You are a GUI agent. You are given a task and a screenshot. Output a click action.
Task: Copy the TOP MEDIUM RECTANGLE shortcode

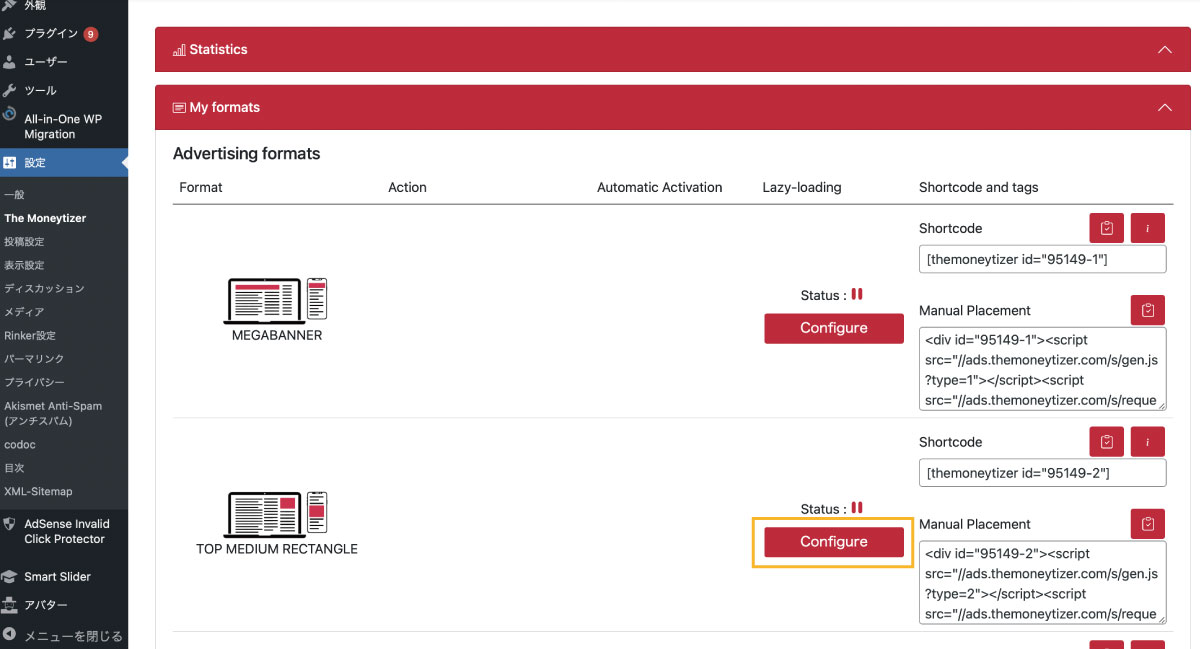(x=1107, y=442)
